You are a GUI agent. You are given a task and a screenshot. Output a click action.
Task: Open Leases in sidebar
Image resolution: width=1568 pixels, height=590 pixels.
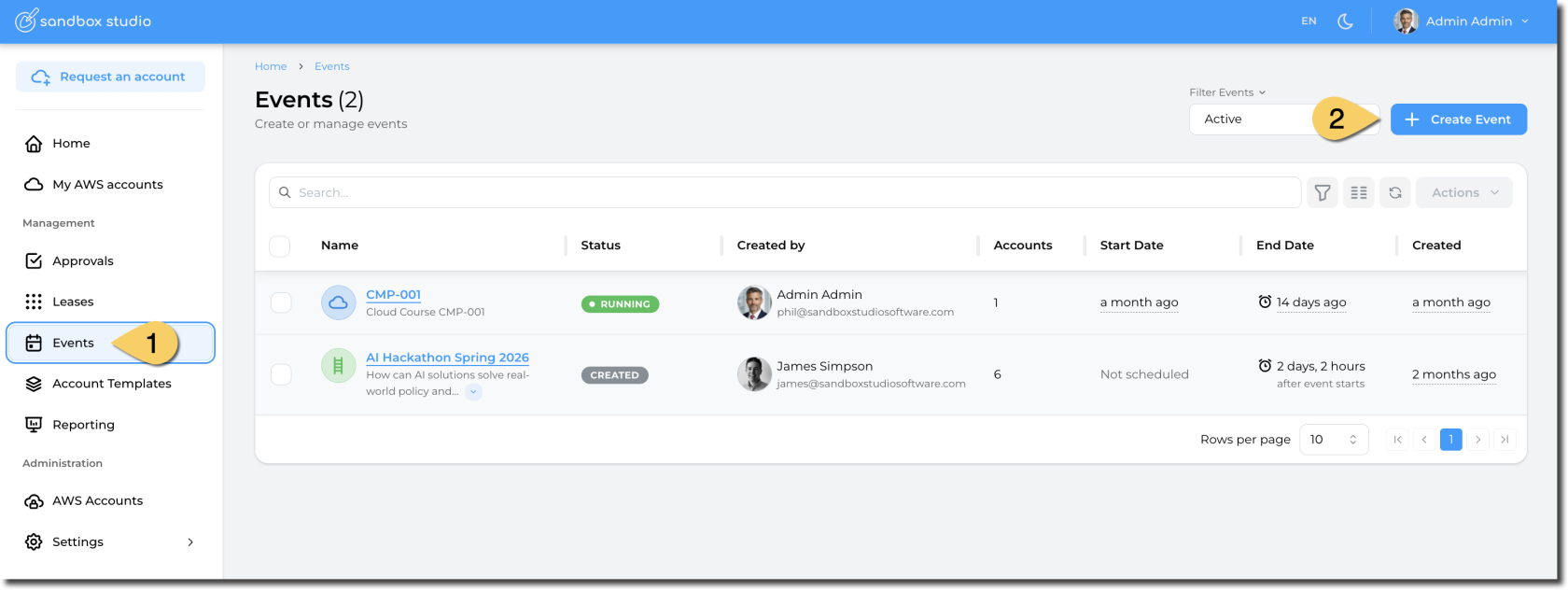click(73, 302)
